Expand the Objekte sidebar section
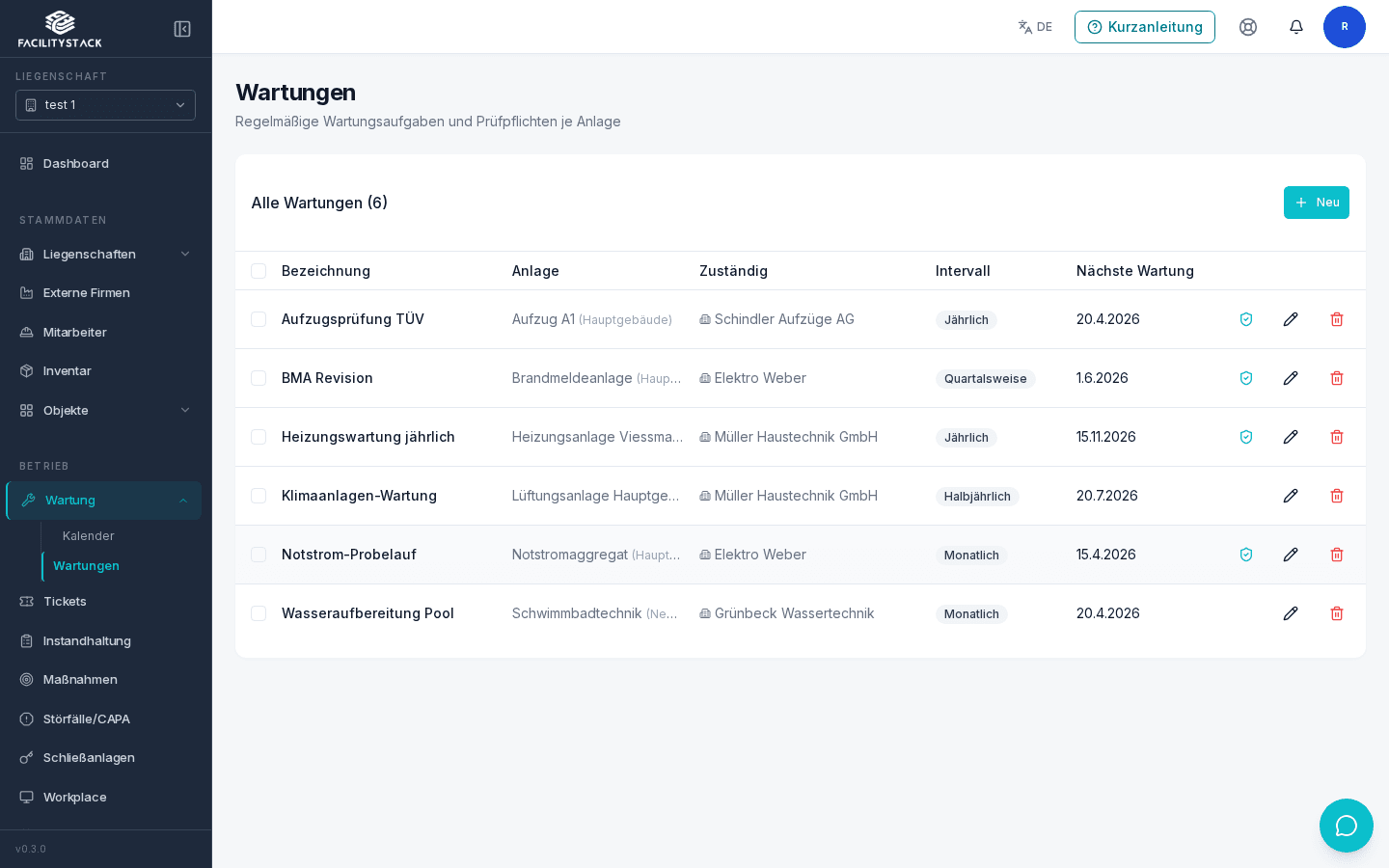The height and width of the screenshot is (868, 1389). (105, 410)
